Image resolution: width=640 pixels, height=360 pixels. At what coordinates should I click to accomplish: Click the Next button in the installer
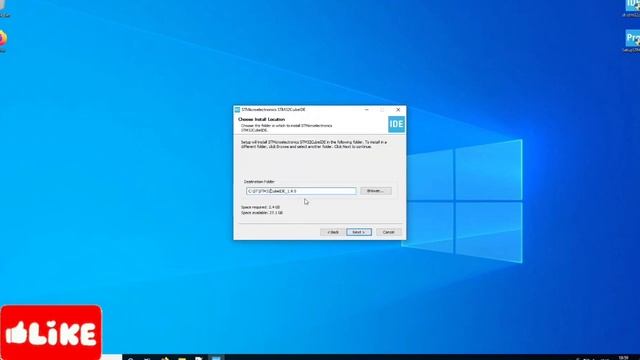pos(359,232)
